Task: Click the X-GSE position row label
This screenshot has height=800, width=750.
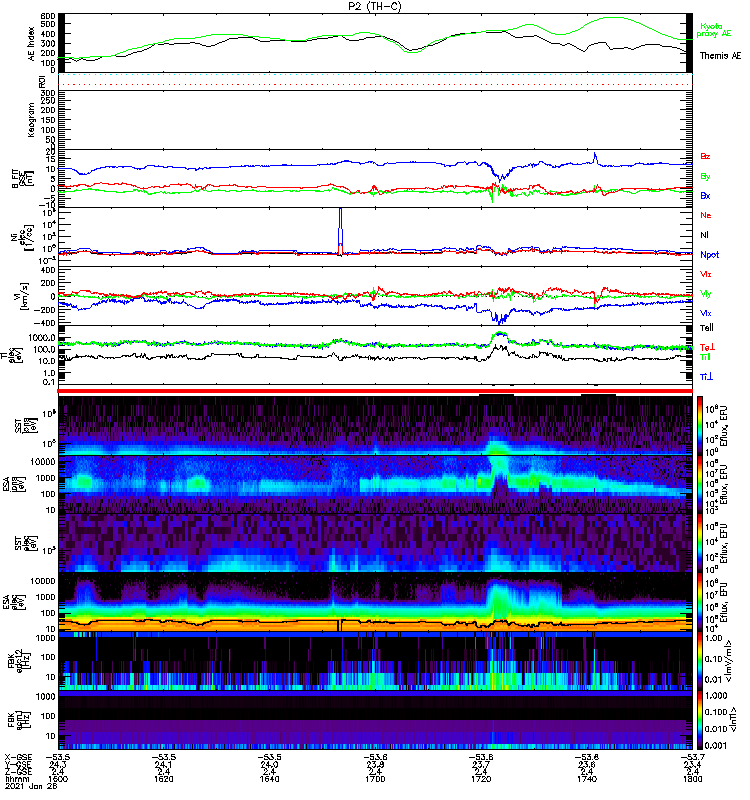Action: 18,758
